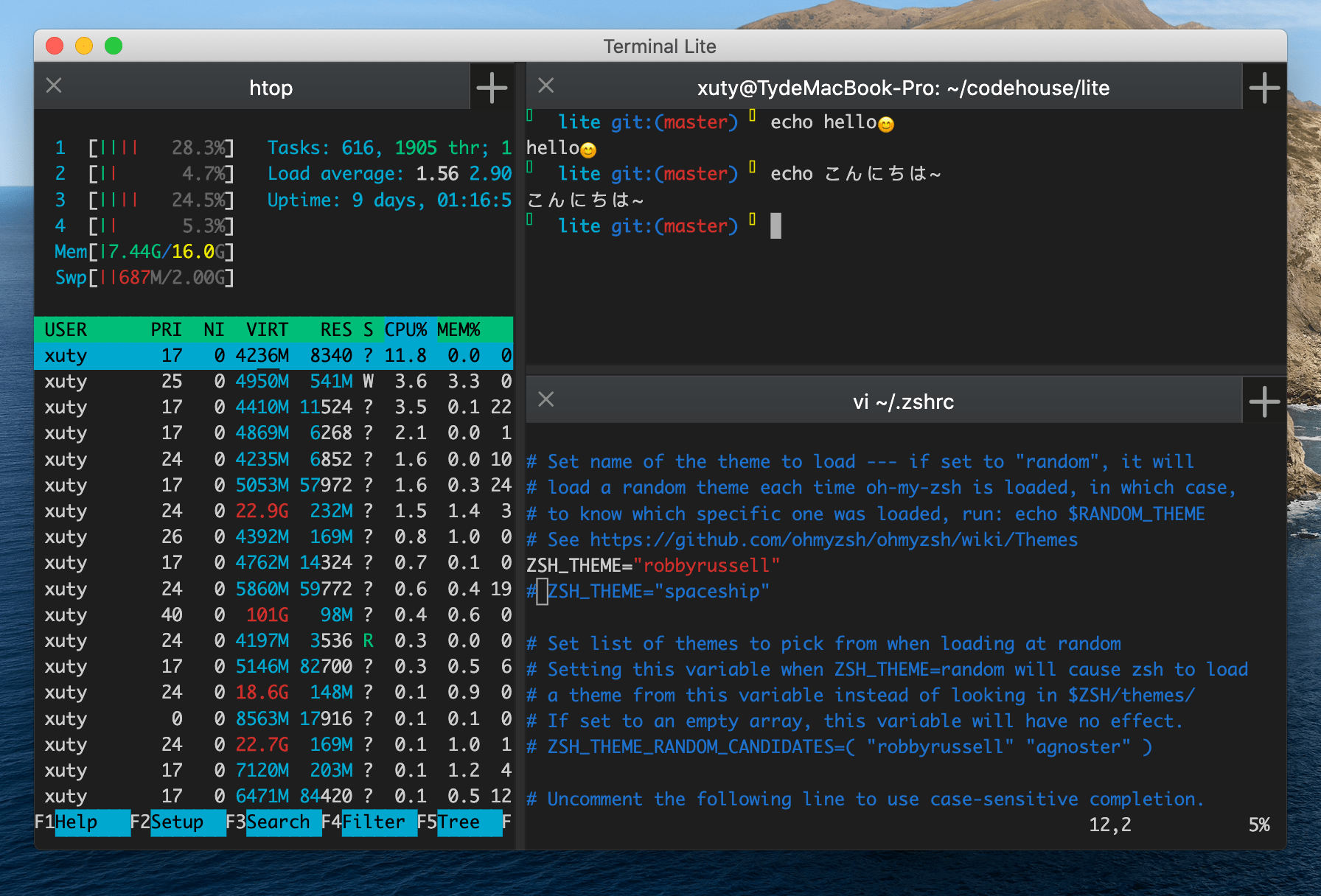Open a new tab in the shell pane
The width and height of the screenshot is (1321, 896).
(x=1264, y=86)
